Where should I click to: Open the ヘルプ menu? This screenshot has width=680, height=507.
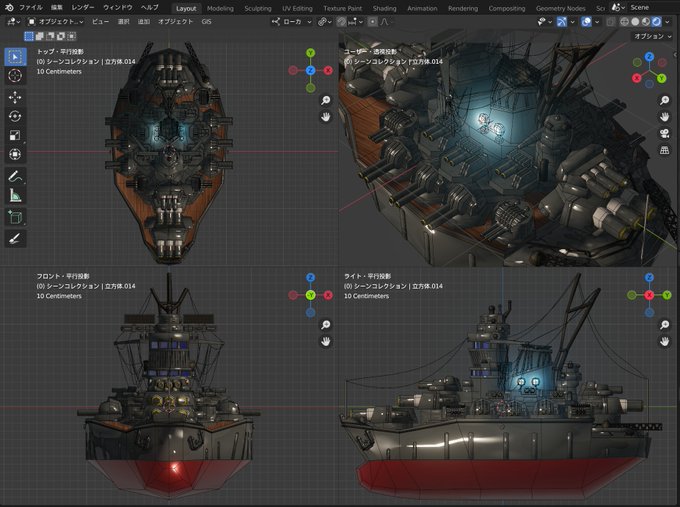(150, 7)
